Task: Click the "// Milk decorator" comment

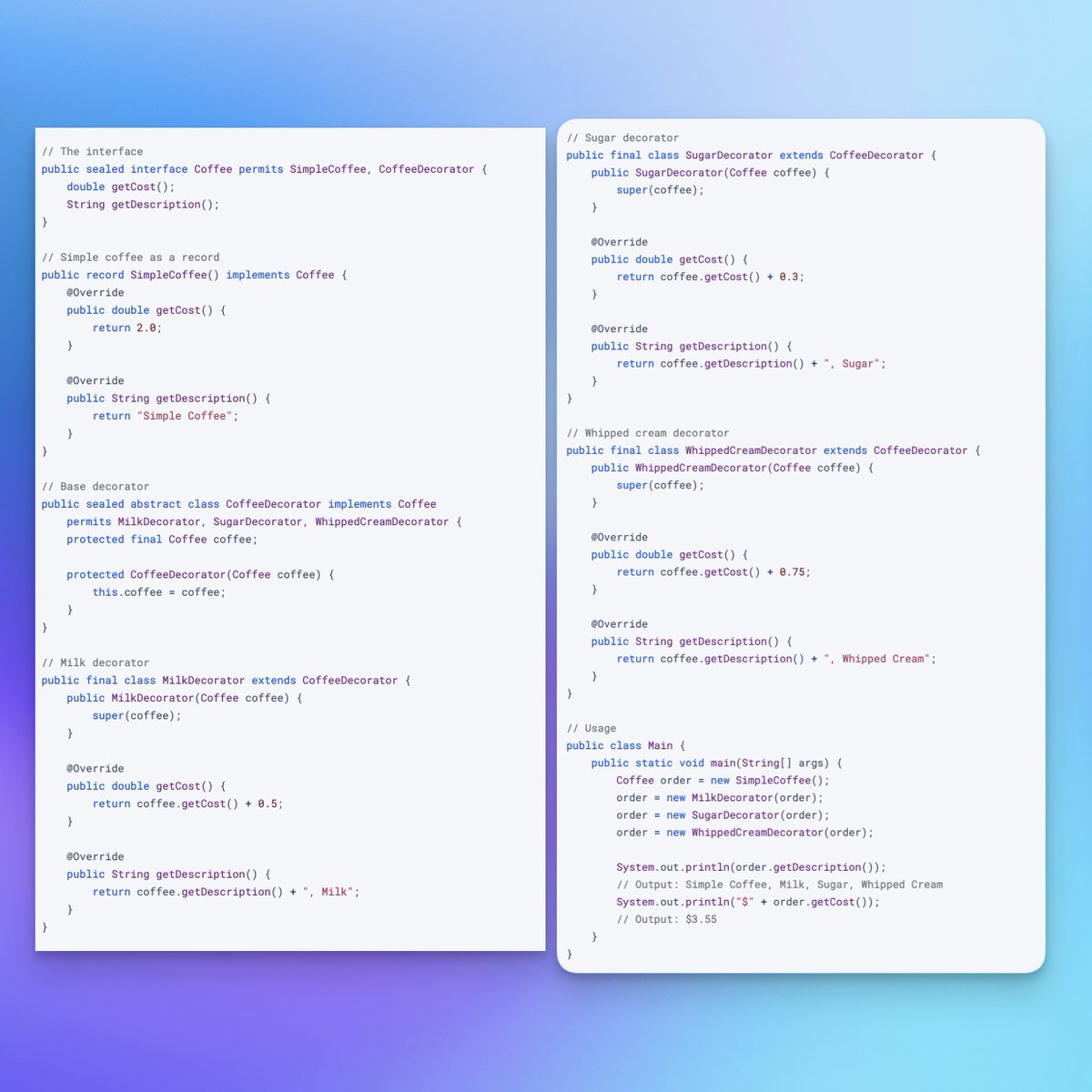Action: (x=95, y=663)
